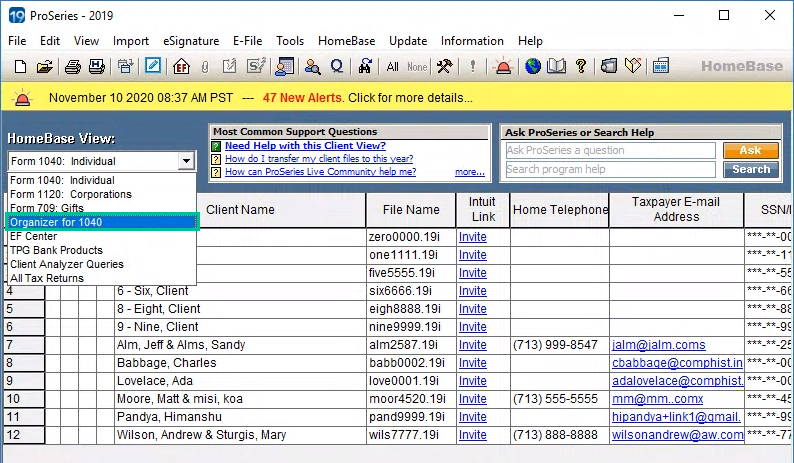The image size is (794, 463).
Task: Click the paperclip attachment icon
Action: (x=205, y=67)
